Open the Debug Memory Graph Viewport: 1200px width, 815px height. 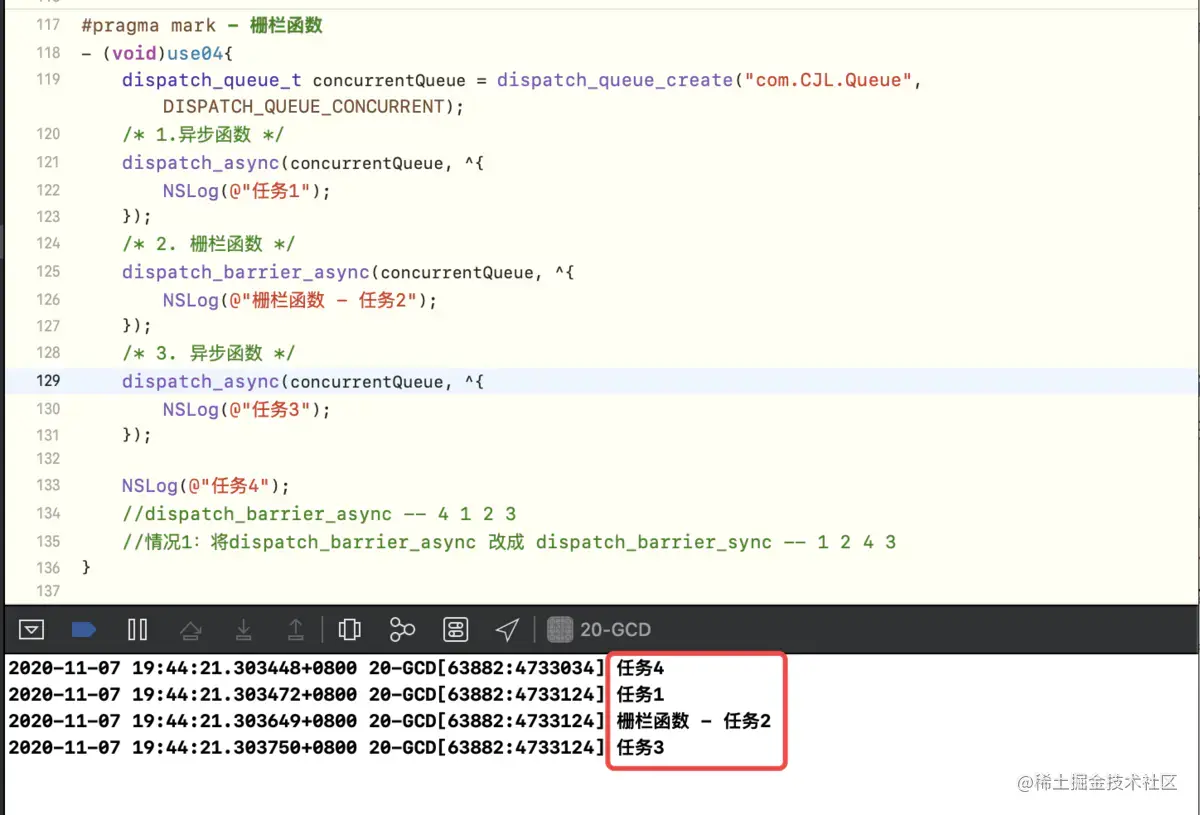tap(402, 629)
